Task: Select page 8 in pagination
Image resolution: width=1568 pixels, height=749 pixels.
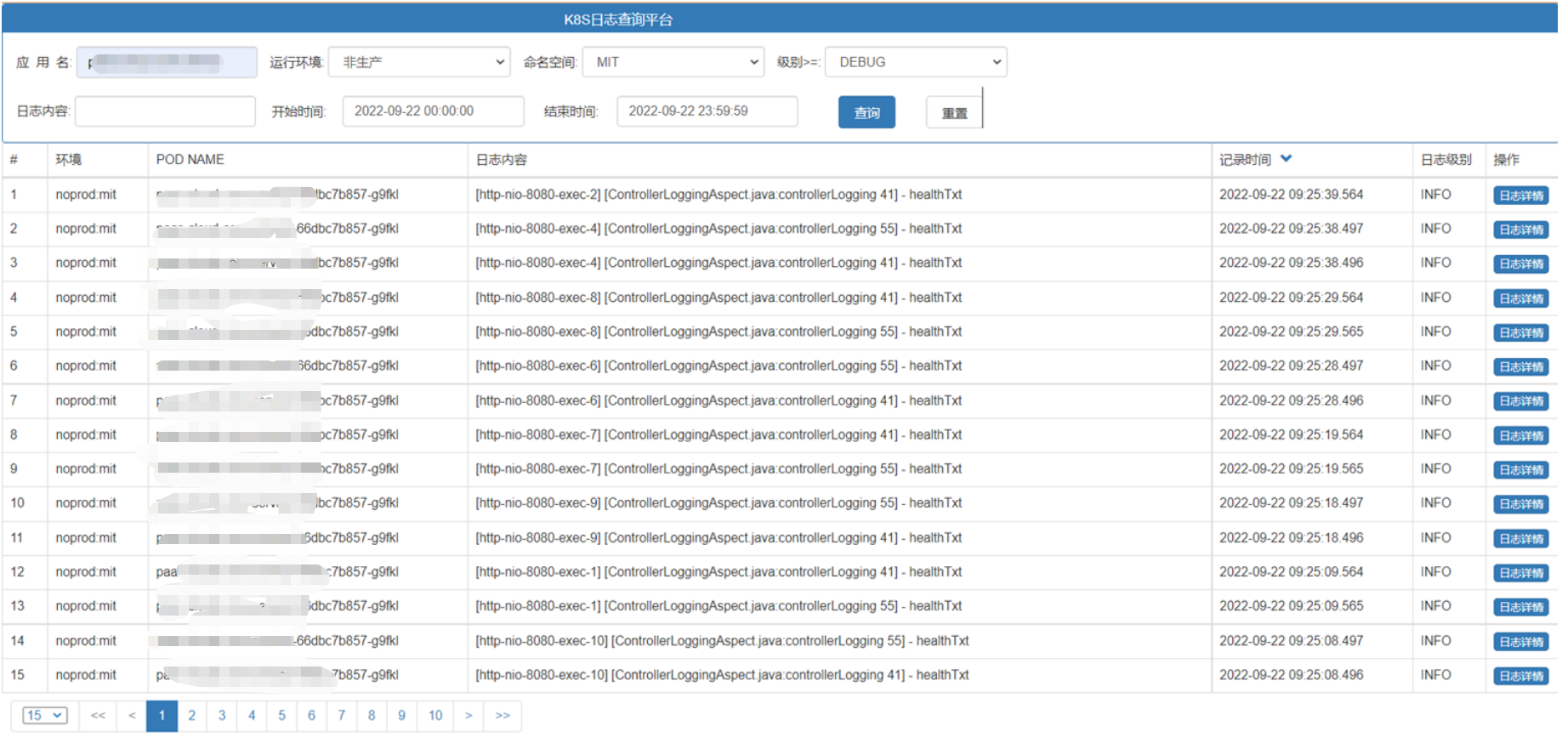Action: [372, 716]
